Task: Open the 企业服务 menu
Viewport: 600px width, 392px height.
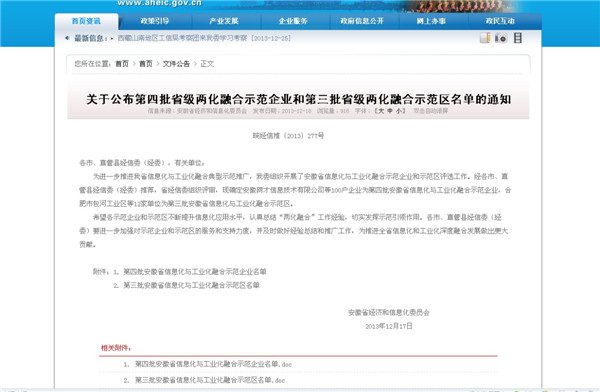Action: [x=293, y=21]
